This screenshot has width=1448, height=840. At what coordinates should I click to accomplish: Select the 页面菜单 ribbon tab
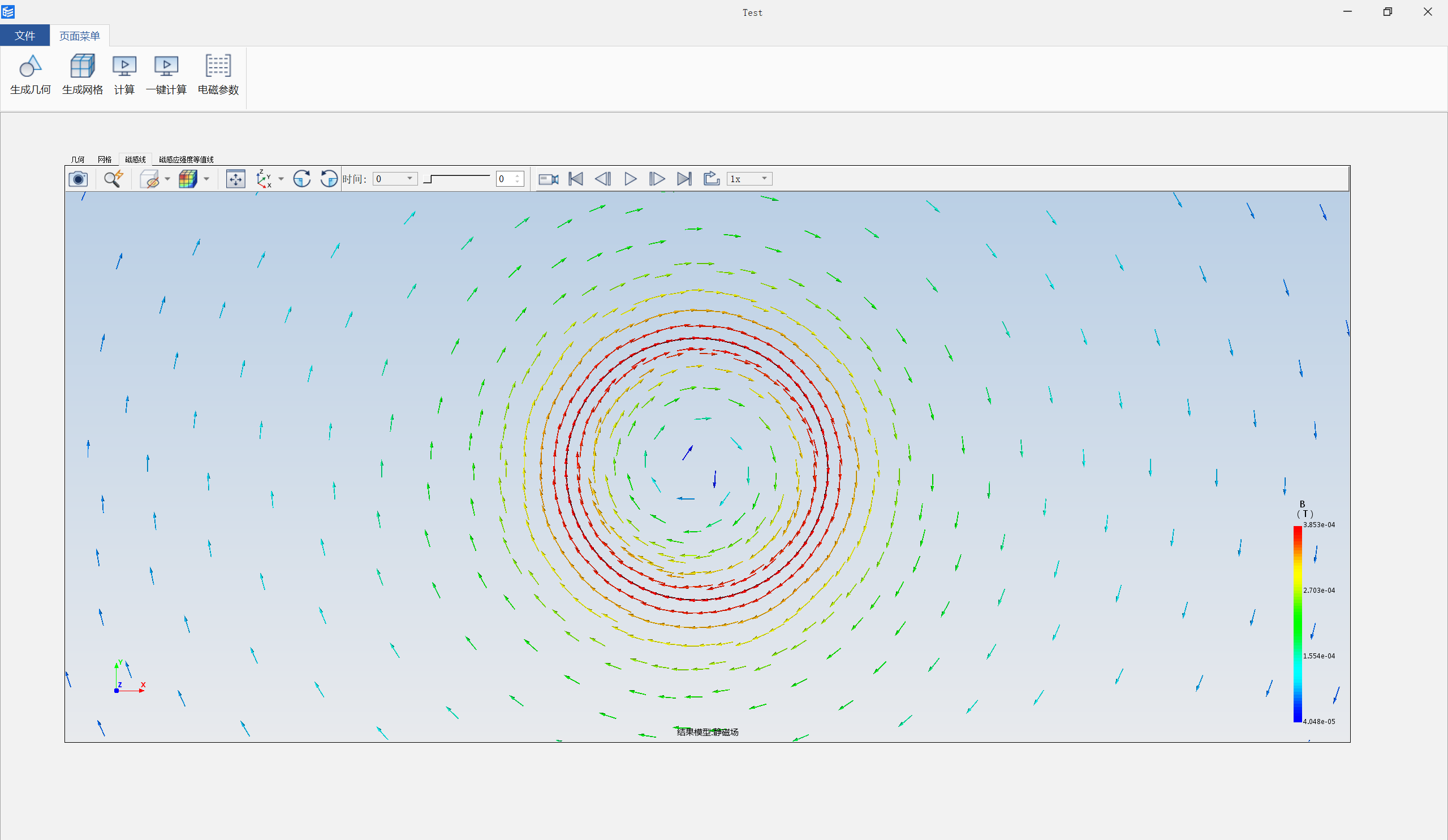pos(79,36)
